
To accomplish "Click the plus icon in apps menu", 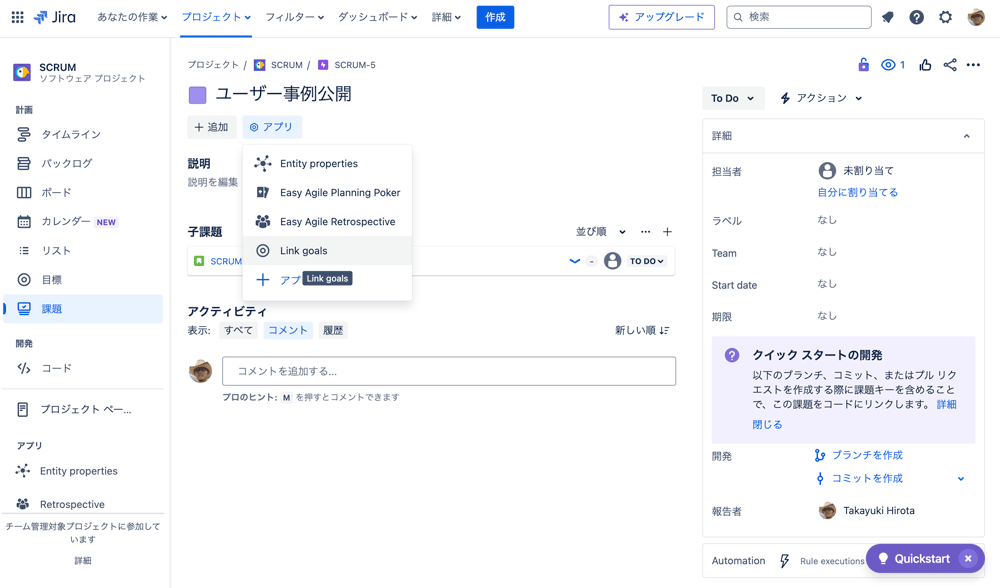I will pos(262,279).
